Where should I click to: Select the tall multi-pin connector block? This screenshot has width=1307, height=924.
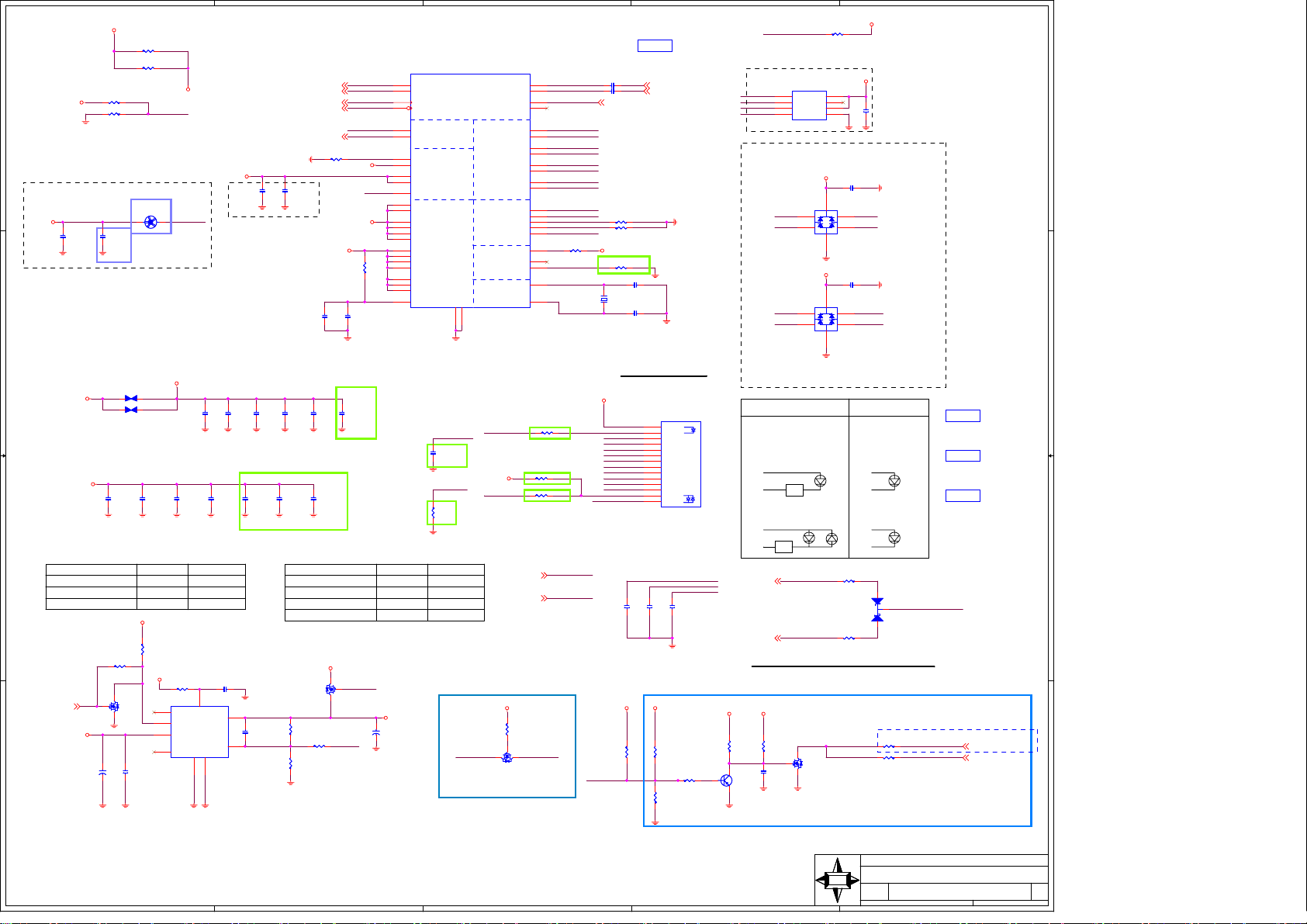[x=681, y=464]
